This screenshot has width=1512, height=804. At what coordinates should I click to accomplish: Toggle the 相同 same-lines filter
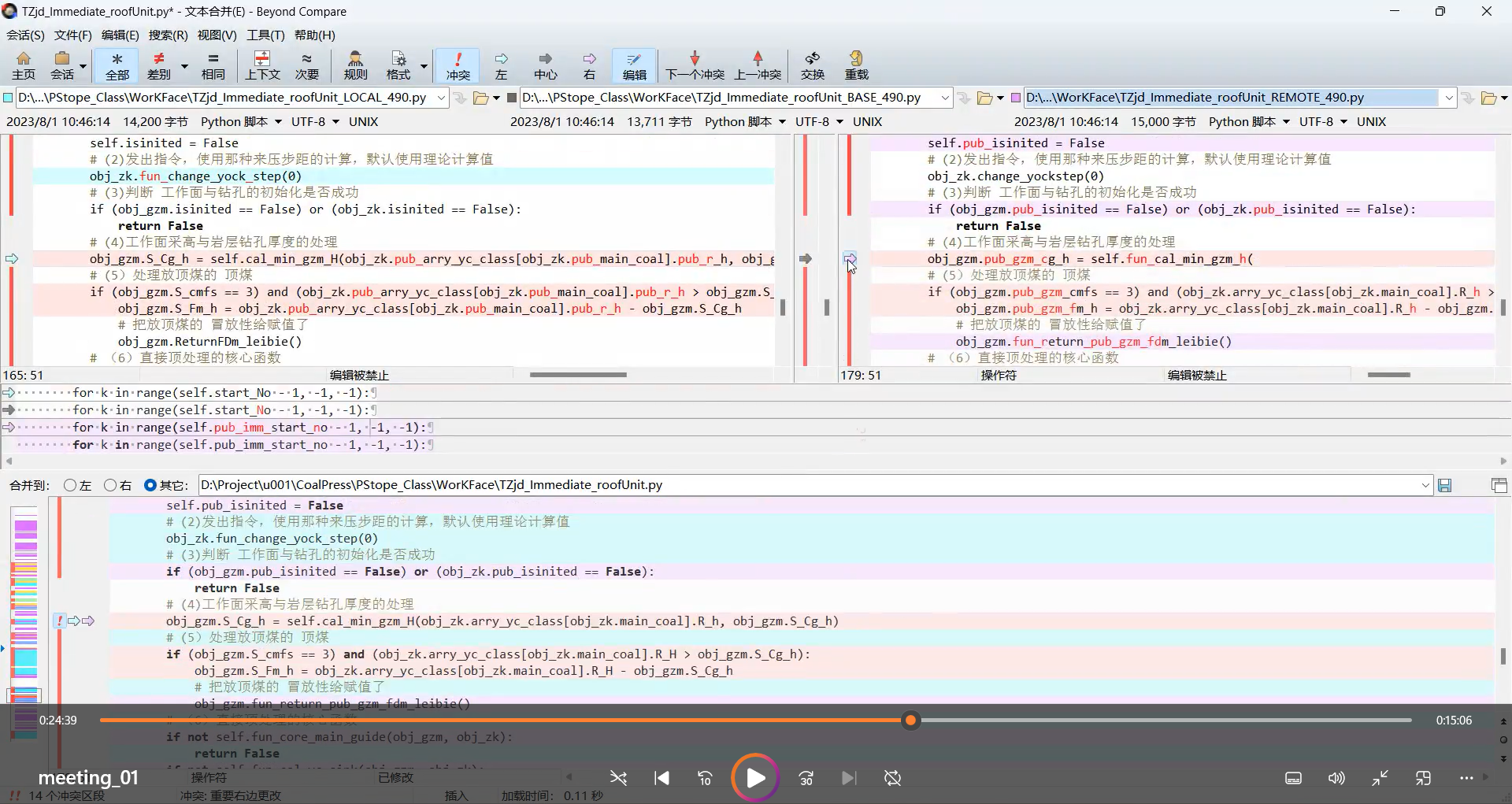pyautogui.click(x=213, y=65)
